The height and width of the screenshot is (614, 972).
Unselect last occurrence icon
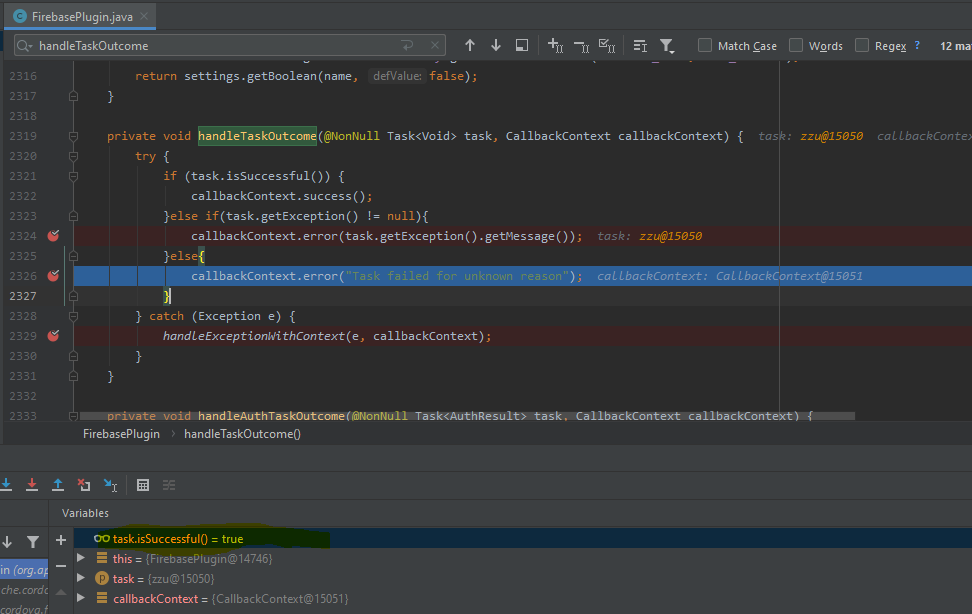[x=581, y=45]
